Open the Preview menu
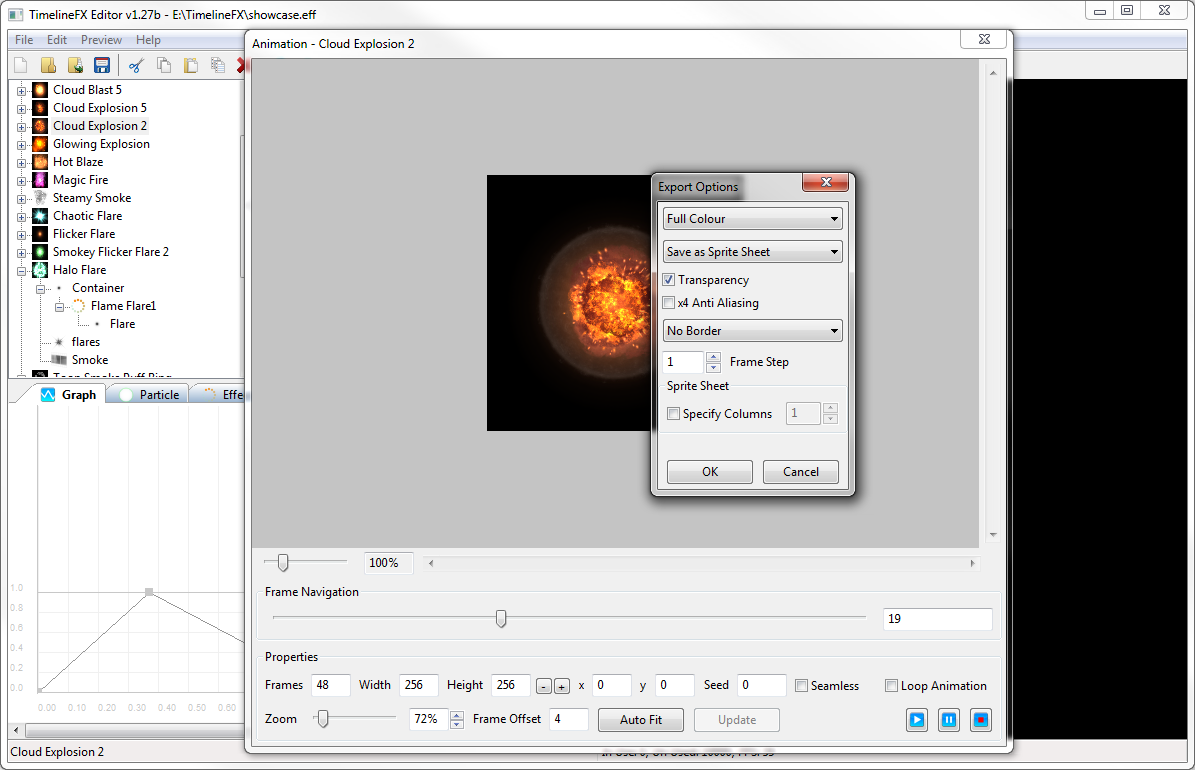Screen dimensions: 1195x770 click(x=101, y=40)
